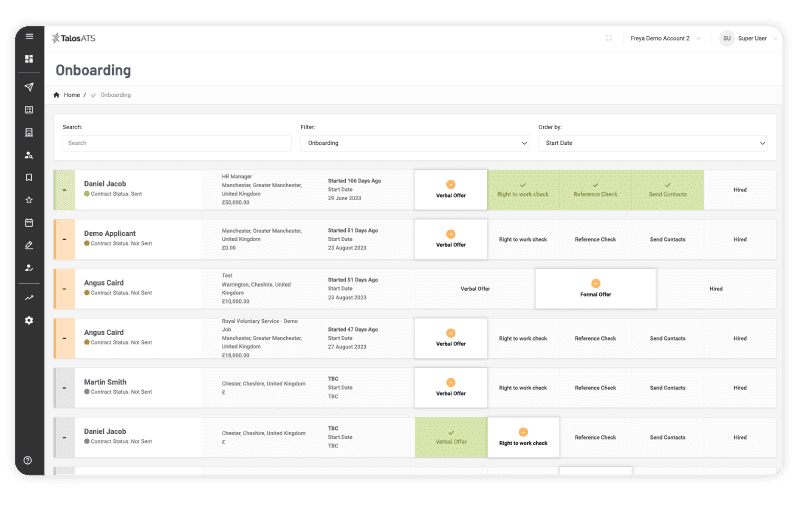
Task: Collapse Angus Caird Warrington row
Action: click(64, 289)
